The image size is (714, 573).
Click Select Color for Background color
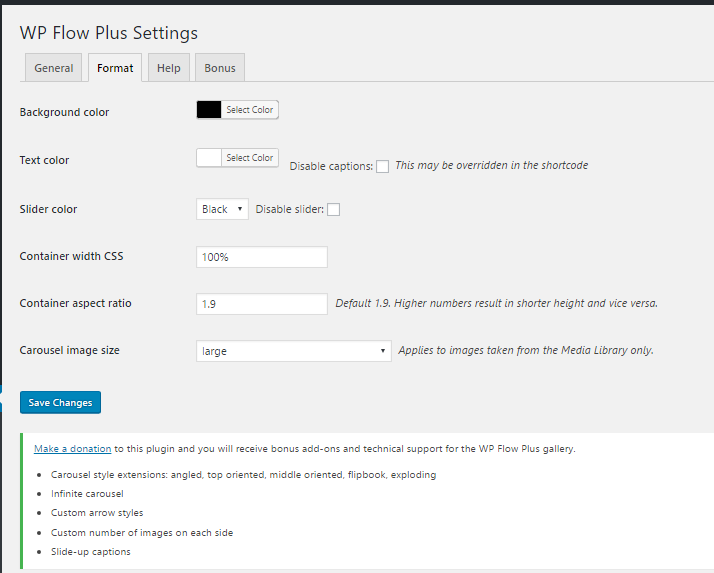click(x=250, y=110)
